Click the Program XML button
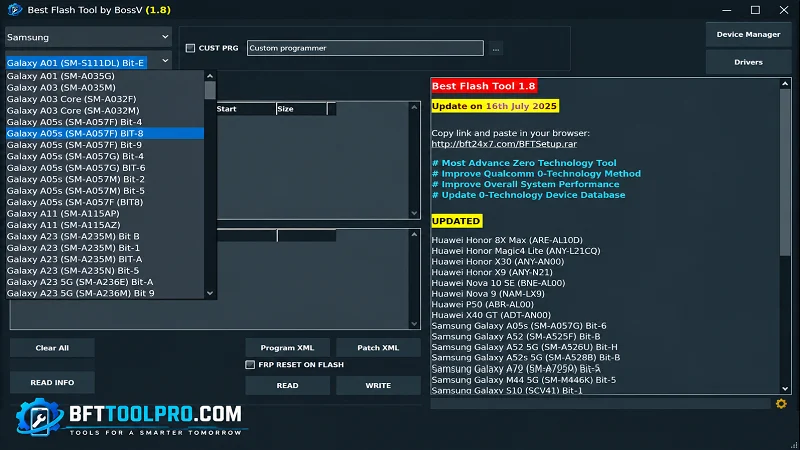The height and width of the screenshot is (450, 800). tap(287, 347)
